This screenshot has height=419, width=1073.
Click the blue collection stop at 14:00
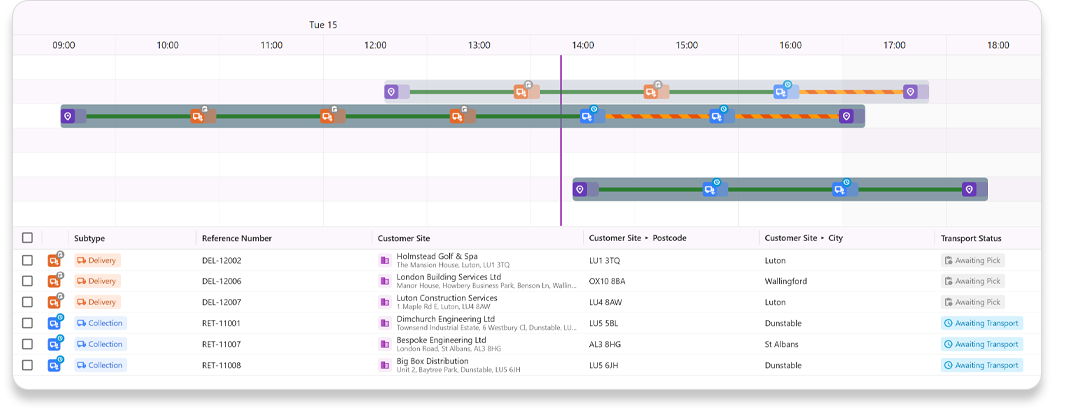coord(587,116)
